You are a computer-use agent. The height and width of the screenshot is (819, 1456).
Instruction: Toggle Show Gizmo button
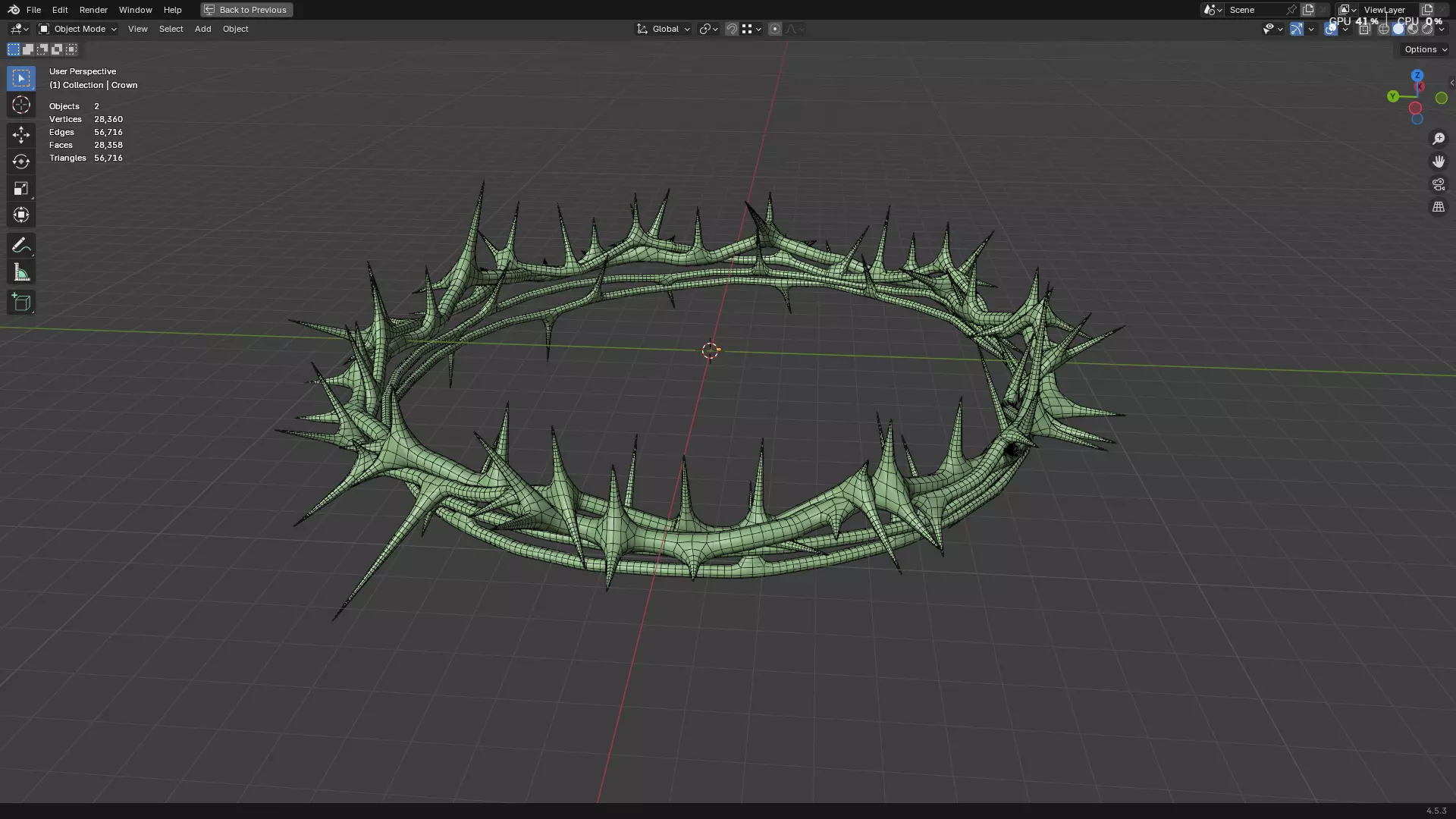click(x=1297, y=29)
